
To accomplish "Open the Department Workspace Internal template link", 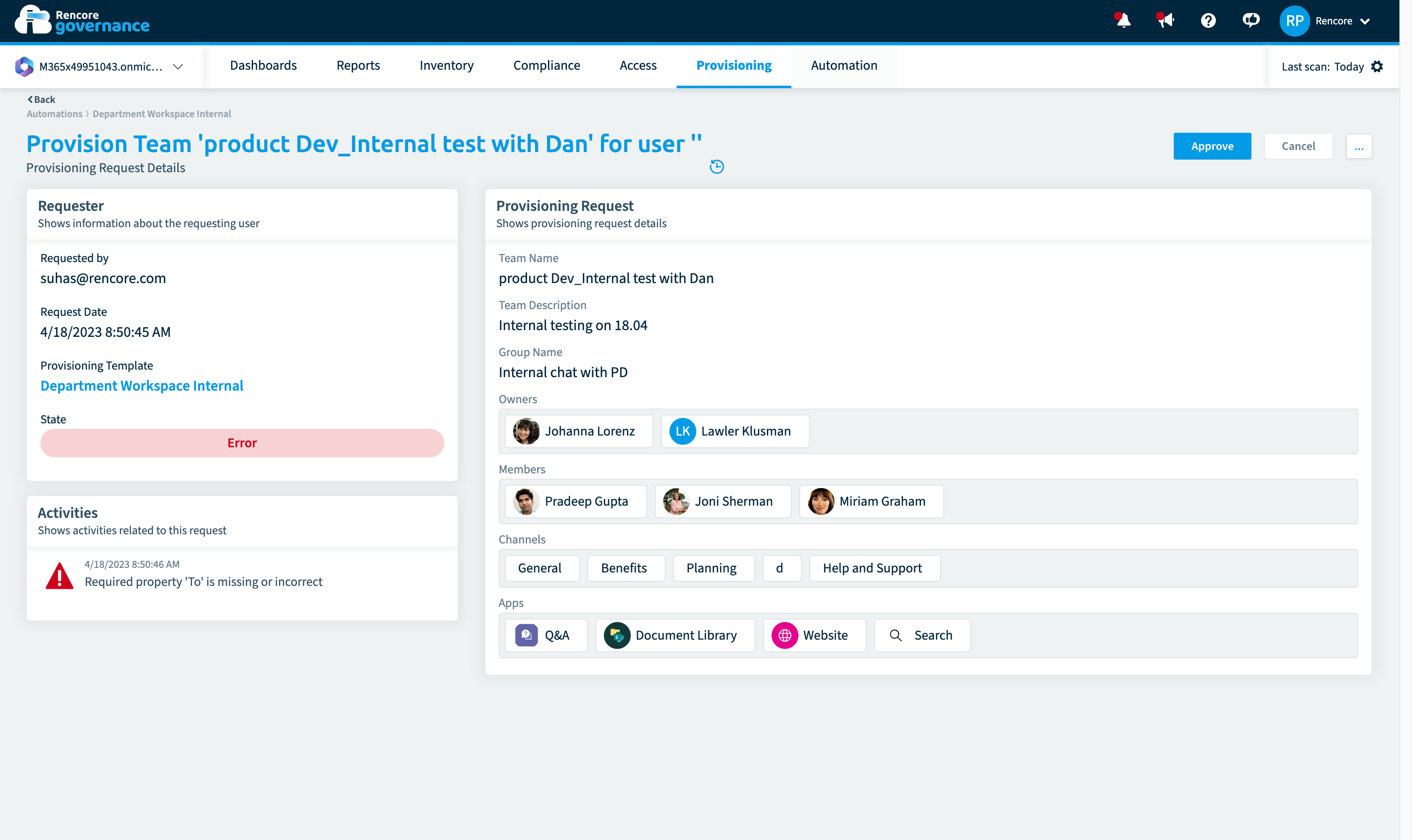I will (x=142, y=386).
